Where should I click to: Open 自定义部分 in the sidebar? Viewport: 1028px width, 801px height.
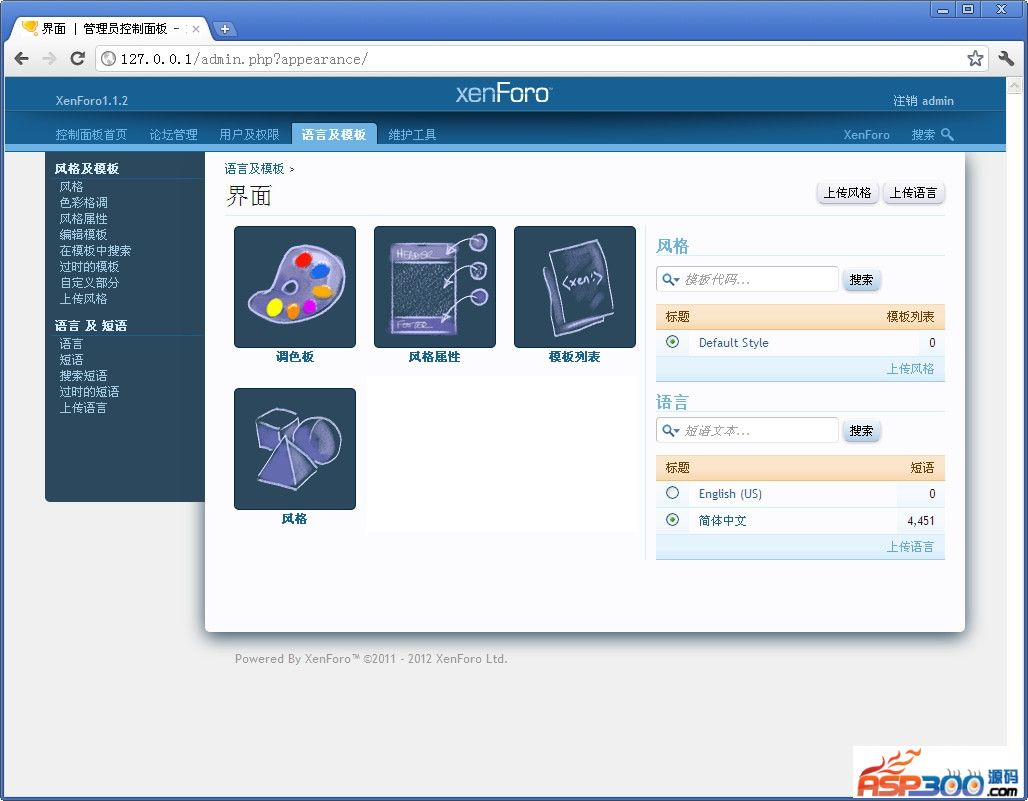pos(89,283)
